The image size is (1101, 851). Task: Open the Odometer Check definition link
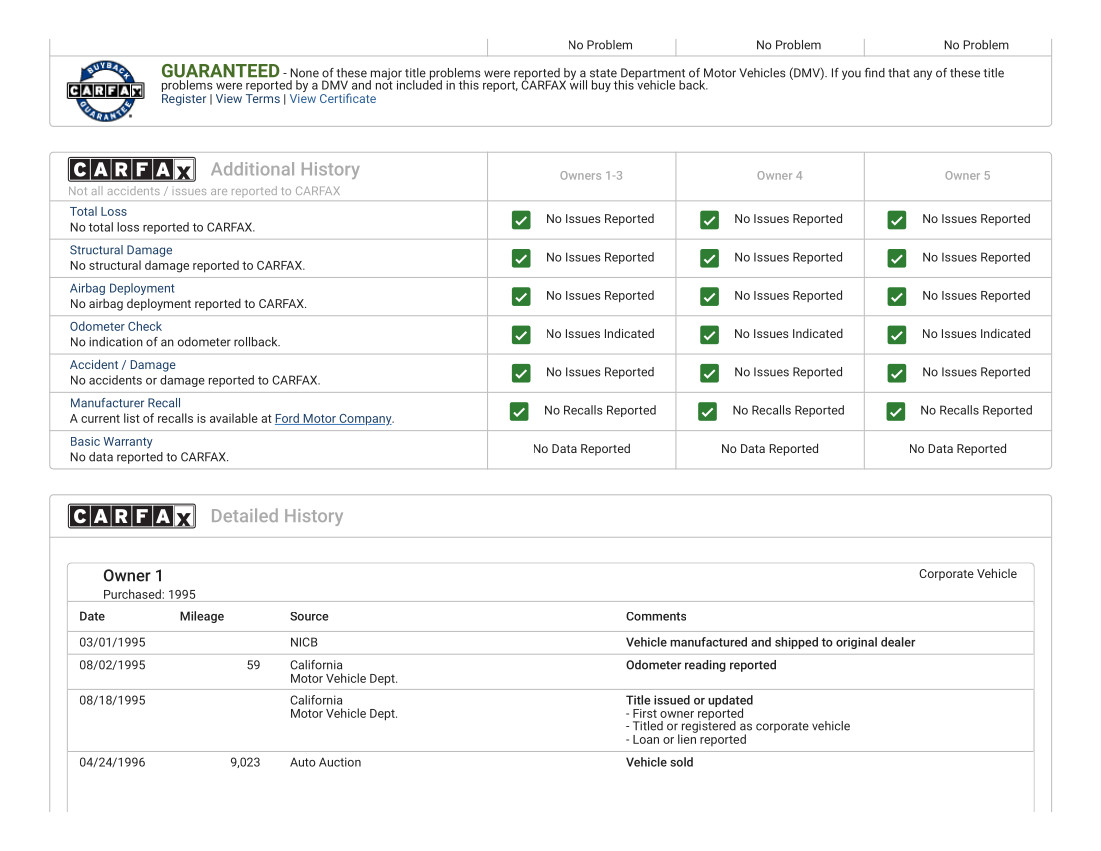(x=116, y=326)
